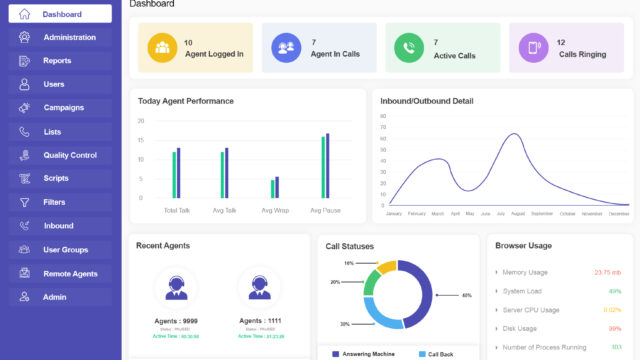
Task: Open the Dashboard menu item
Action: (60, 14)
